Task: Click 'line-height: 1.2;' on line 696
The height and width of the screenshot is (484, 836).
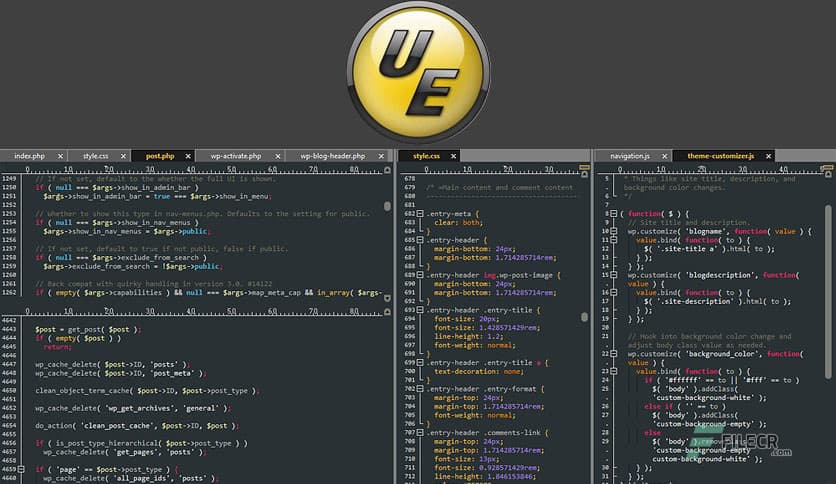Action: 469,336
